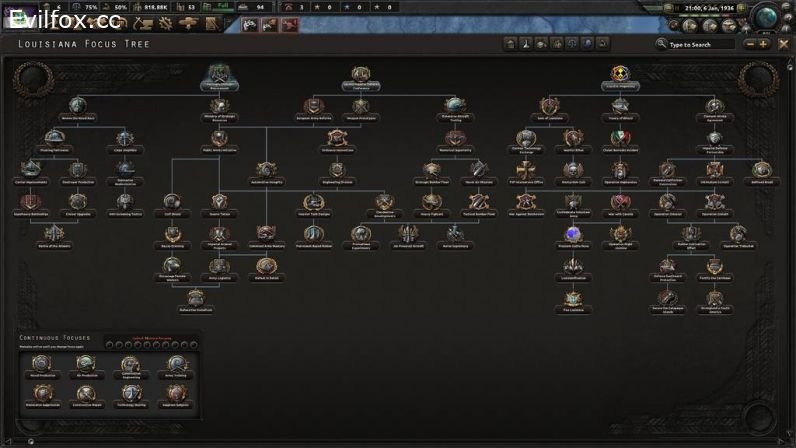Screen dimensions: 796x448
Task: Select the Naval Production continuous focus
Action: click(42, 364)
